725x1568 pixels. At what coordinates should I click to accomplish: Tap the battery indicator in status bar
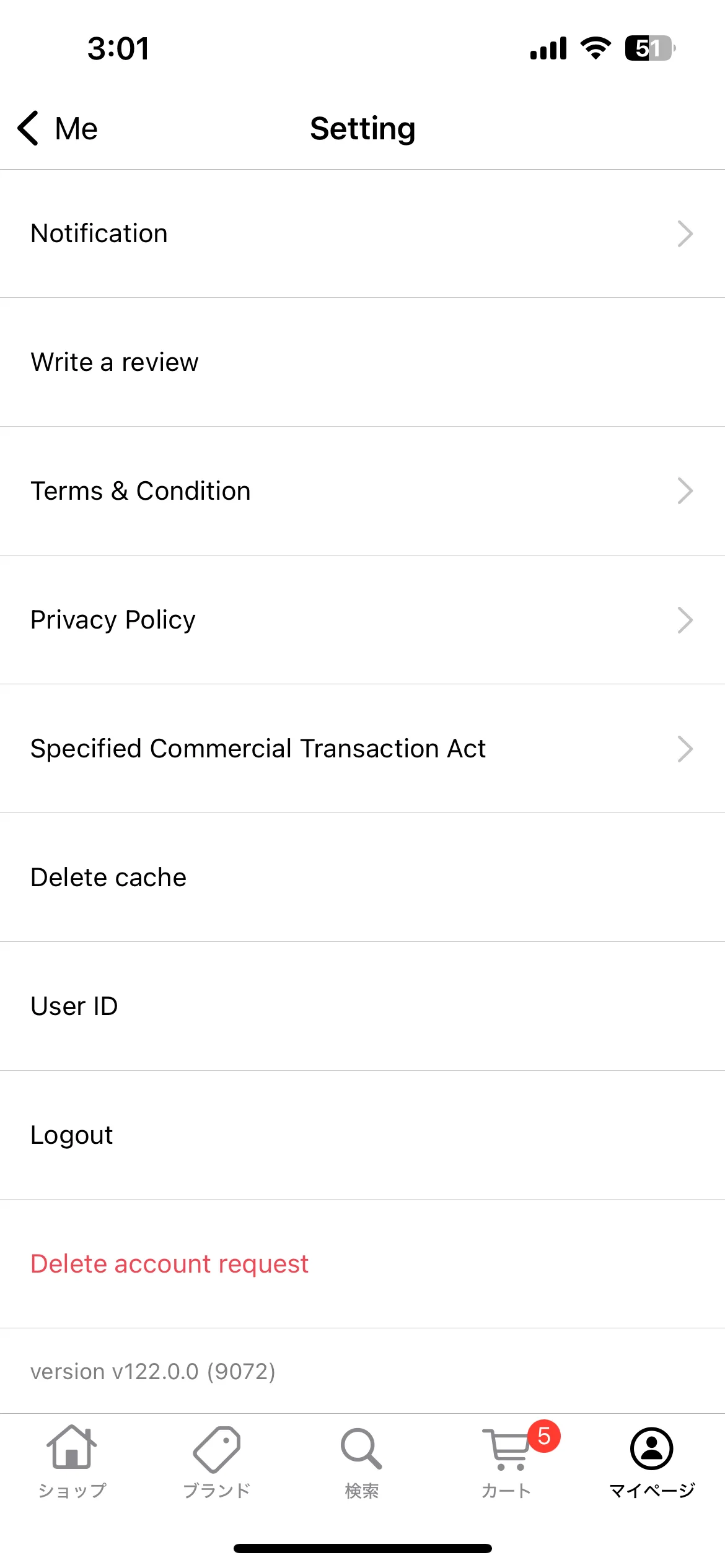(650, 48)
